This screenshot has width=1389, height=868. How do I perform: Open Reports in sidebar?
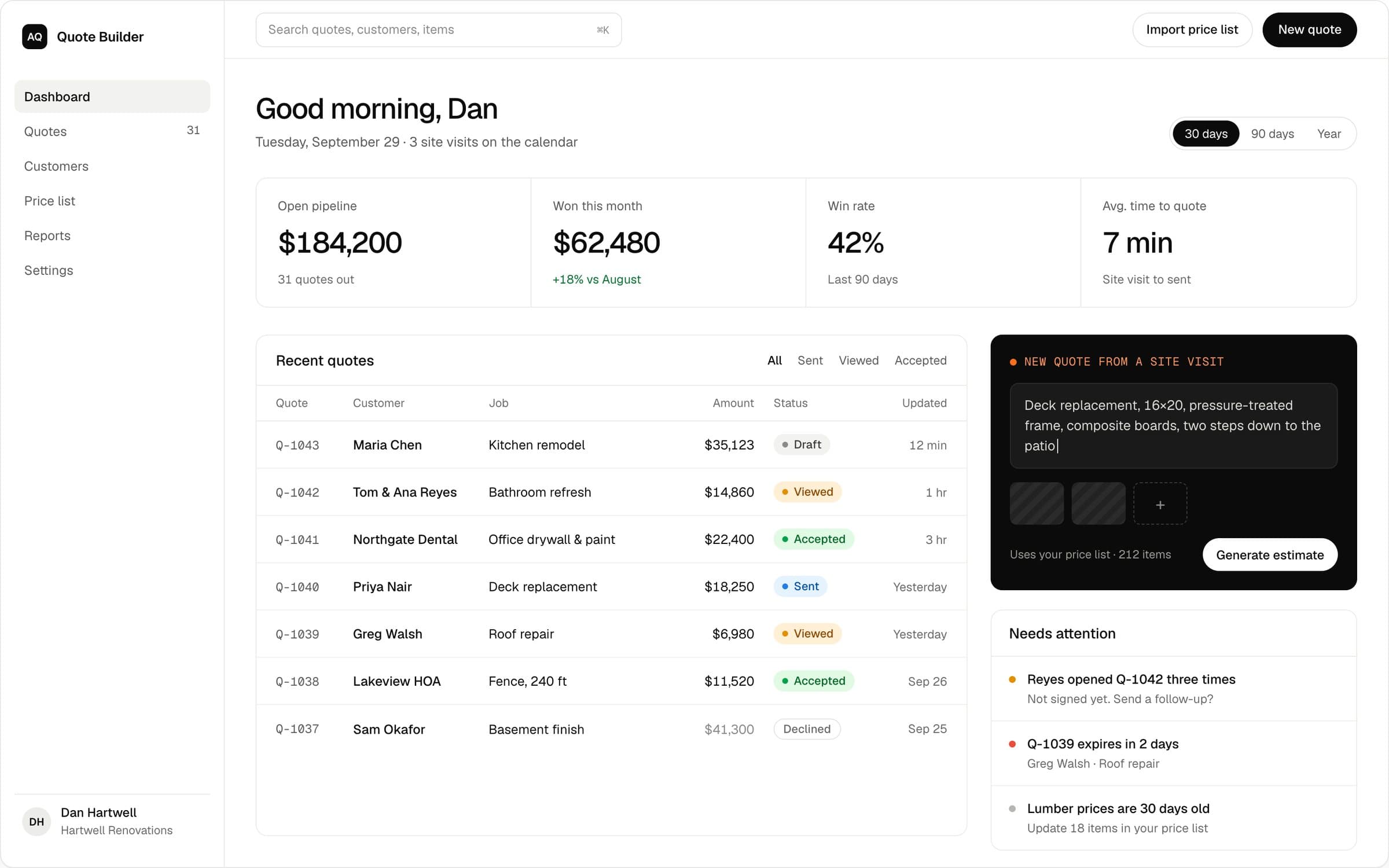coord(112,236)
